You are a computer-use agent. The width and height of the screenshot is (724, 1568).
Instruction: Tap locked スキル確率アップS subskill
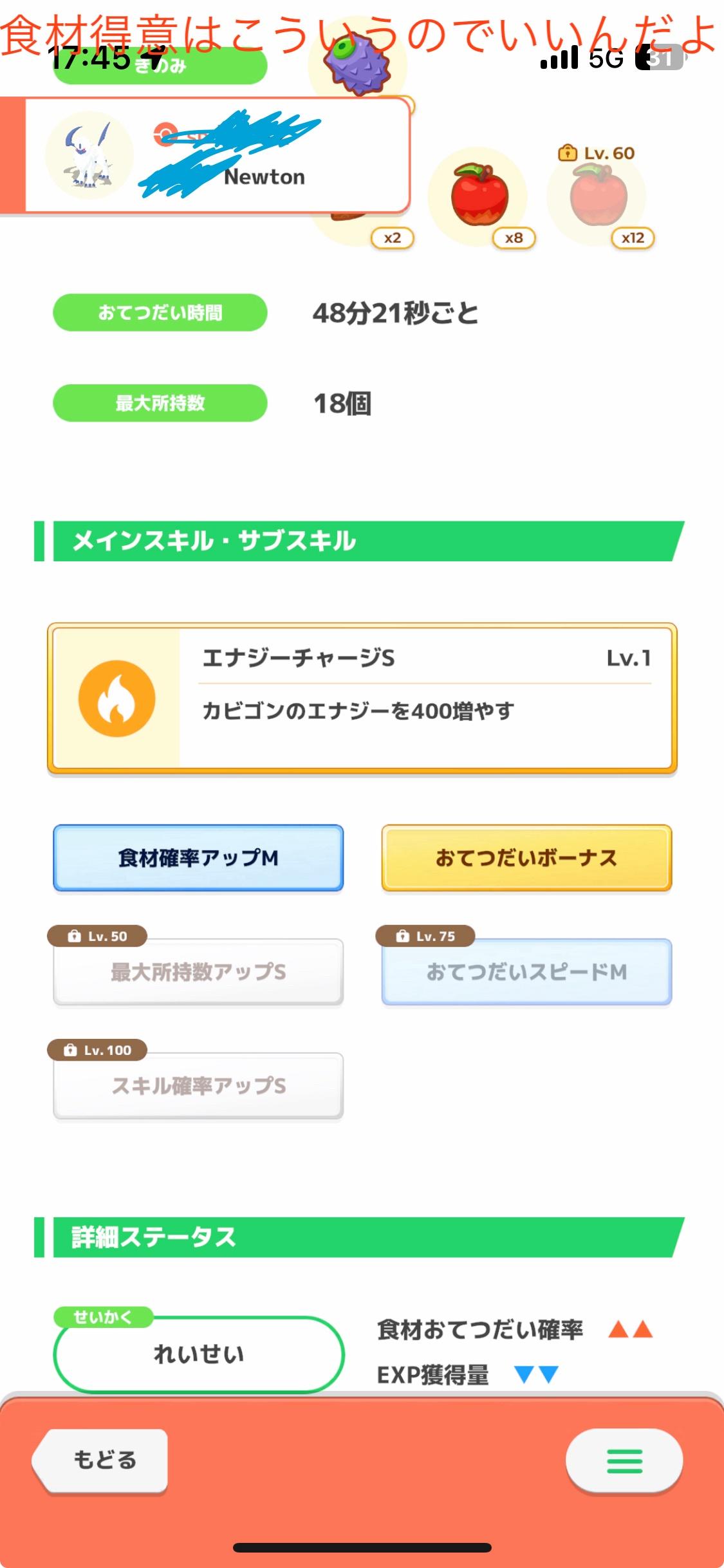coord(198,1086)
